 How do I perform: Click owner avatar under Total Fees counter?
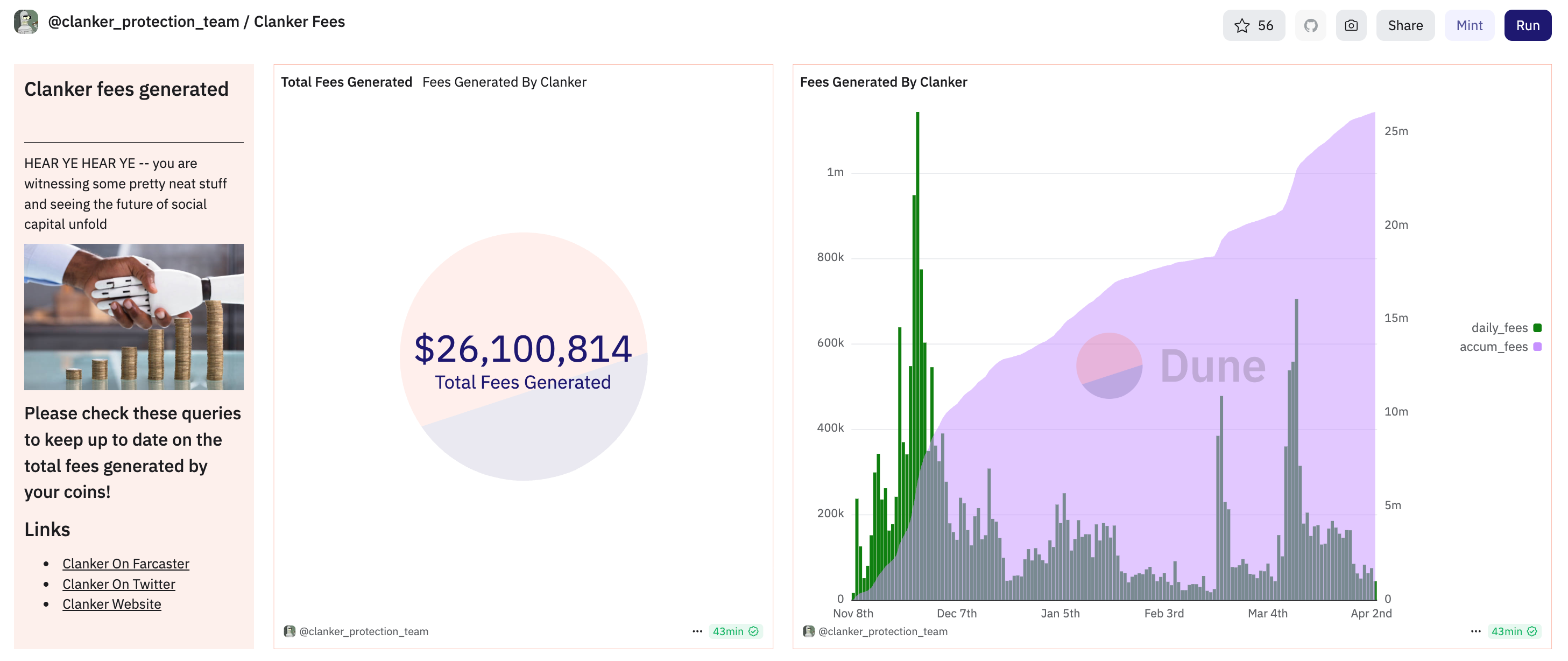coord(289,631)
